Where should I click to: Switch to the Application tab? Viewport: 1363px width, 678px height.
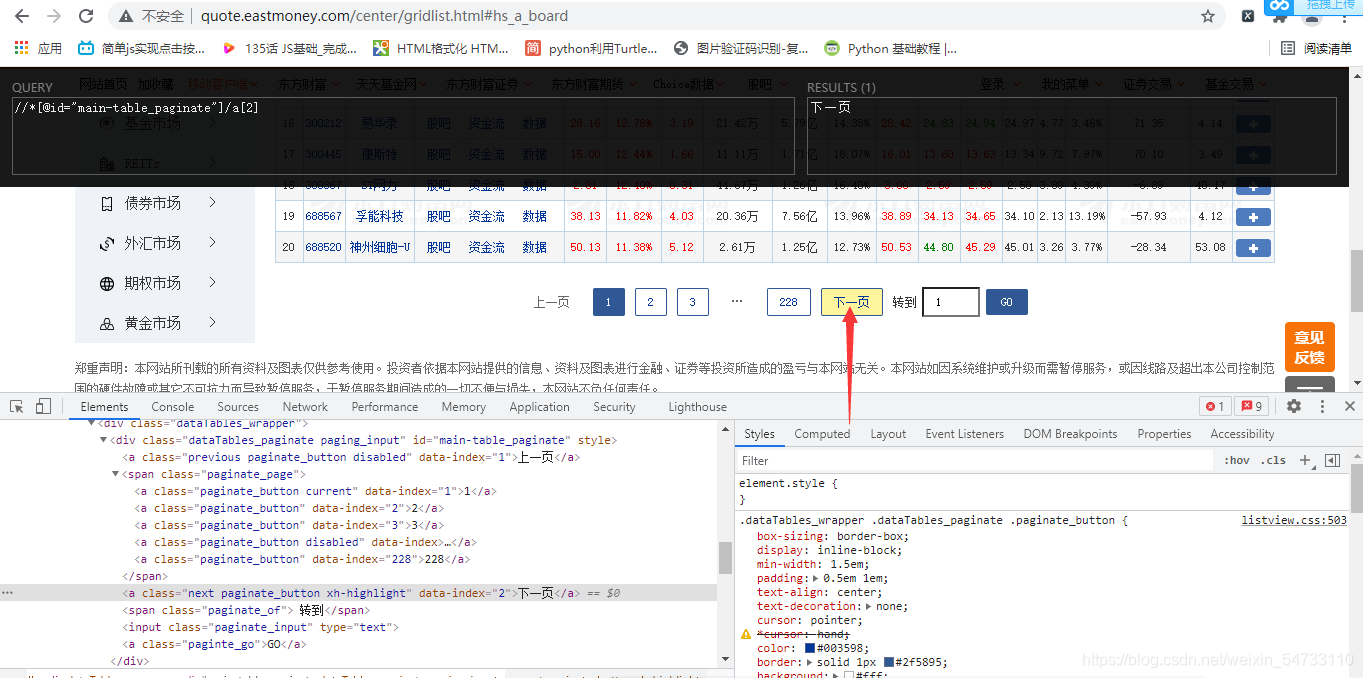click(540, 407)
